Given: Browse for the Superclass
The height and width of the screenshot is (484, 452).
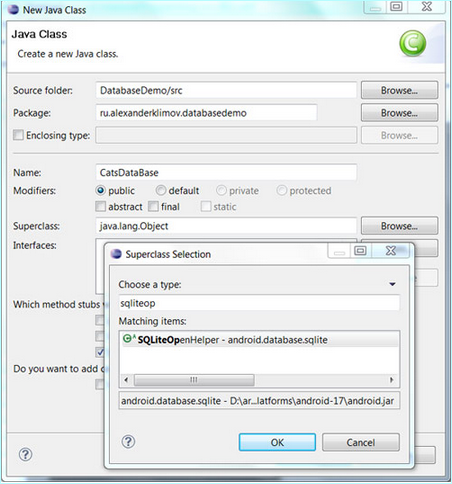Looking at the screenshot, I should pos(399,226).
